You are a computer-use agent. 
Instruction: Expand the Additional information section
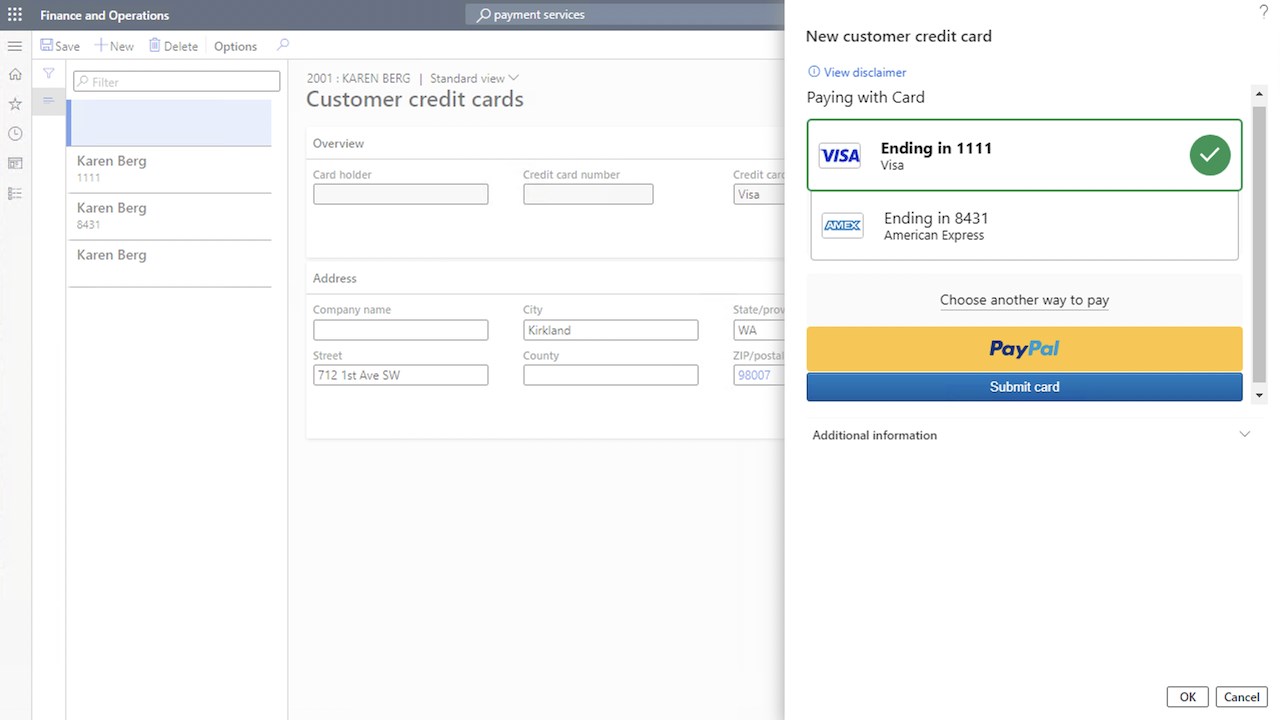(x=1031, y=435)
